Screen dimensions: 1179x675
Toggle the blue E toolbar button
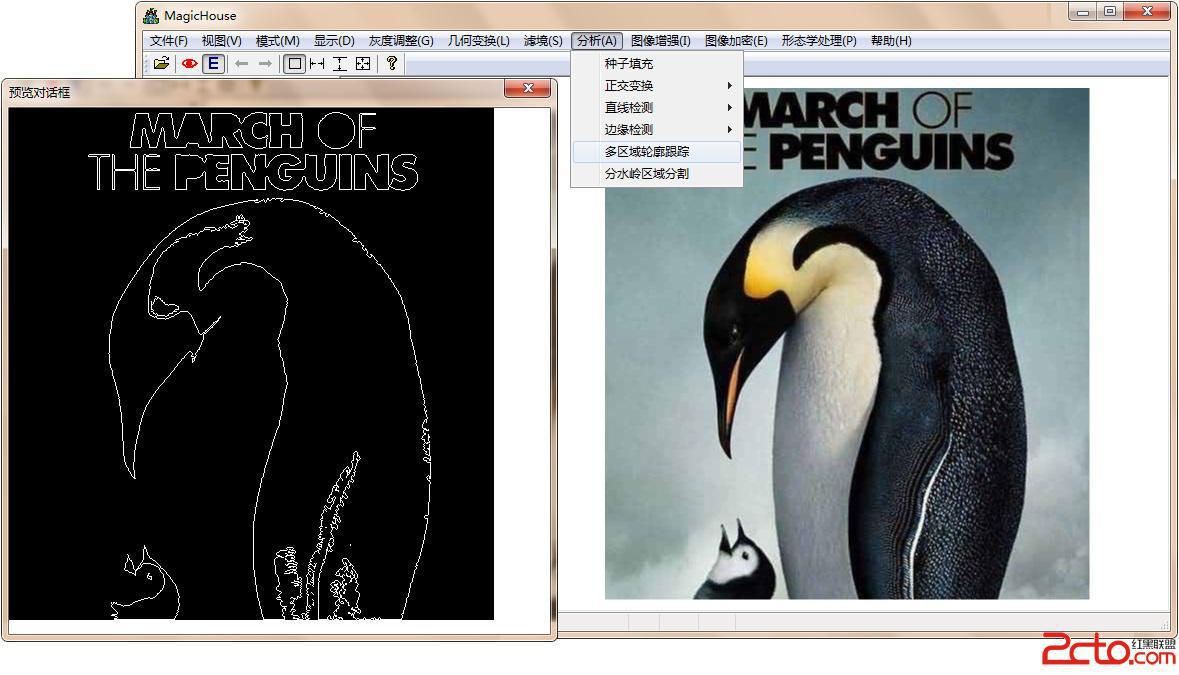(x=214, y=64)
